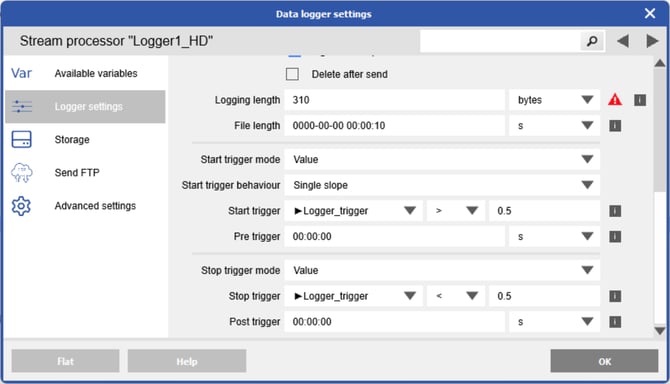The width and height of the screenshot is (670, 384).
Task: Click Post trigger time field
Action: click(x=394, y=322)
